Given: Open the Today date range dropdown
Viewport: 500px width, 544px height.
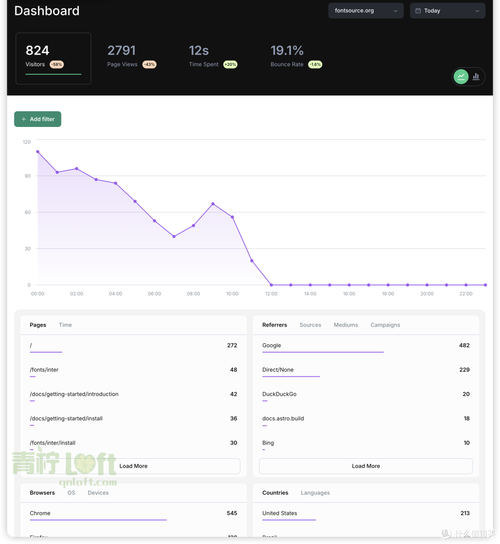Looking at the screenshot, I should (447, 11).
